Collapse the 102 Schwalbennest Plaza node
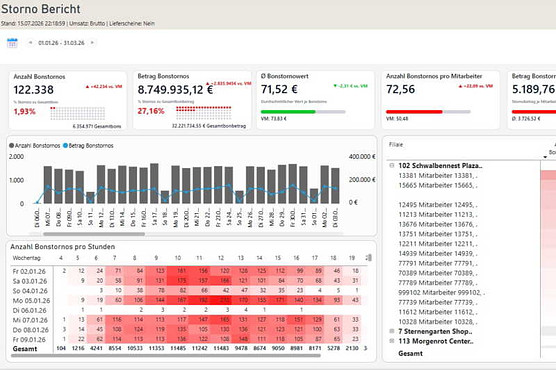The image size is (556, 370). pos(392,165)
